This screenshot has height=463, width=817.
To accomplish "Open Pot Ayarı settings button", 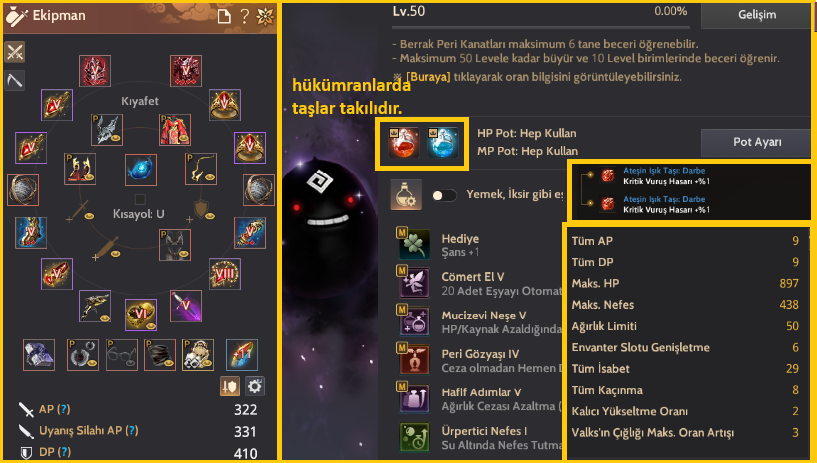I will pos(757,142).
